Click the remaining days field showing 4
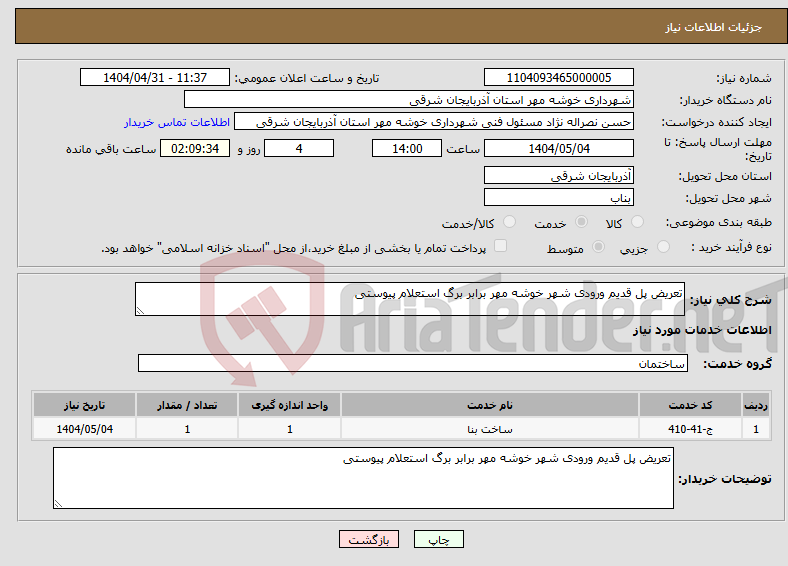Image resolution: width=788 pixels, height=566 pixels. click(x=299, y=148)
